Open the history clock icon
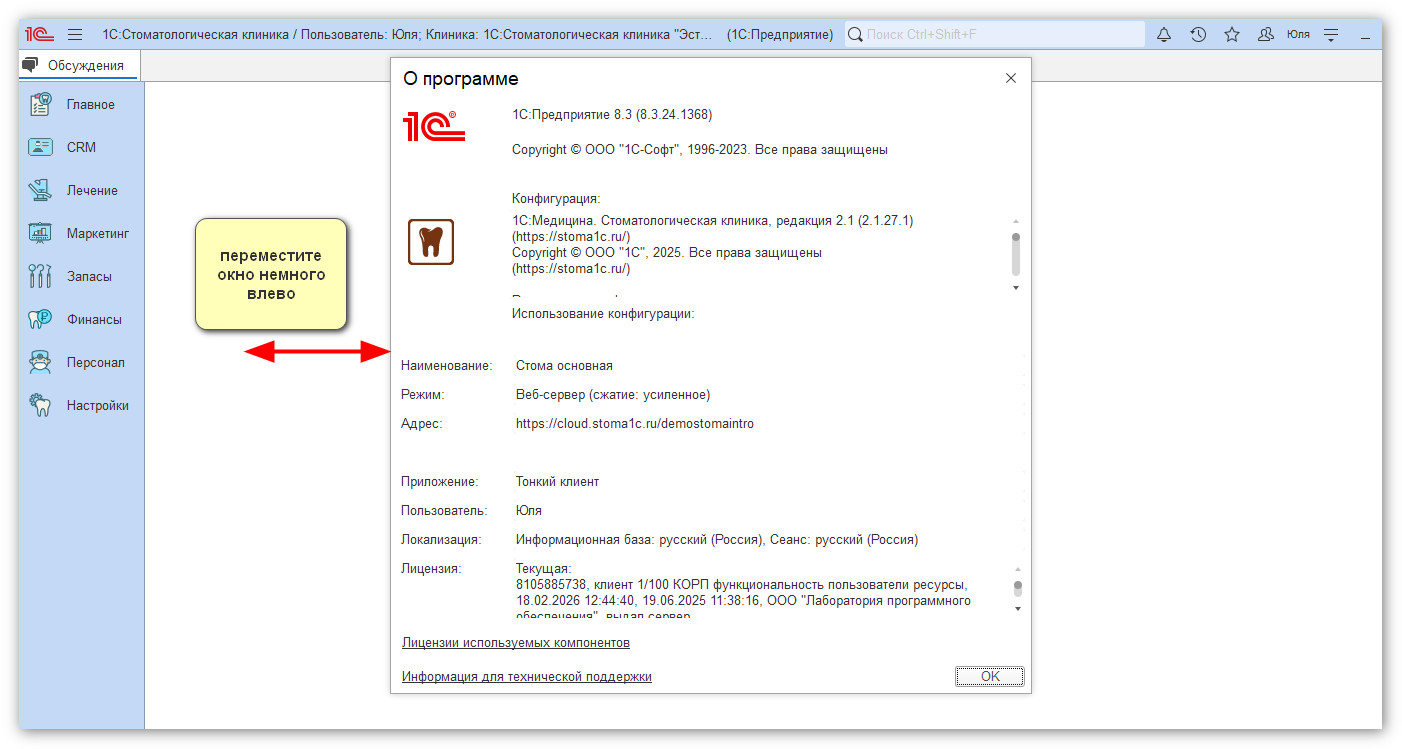The height and width of the screenshot is (749, 1402). click(x=1198, y=34)
